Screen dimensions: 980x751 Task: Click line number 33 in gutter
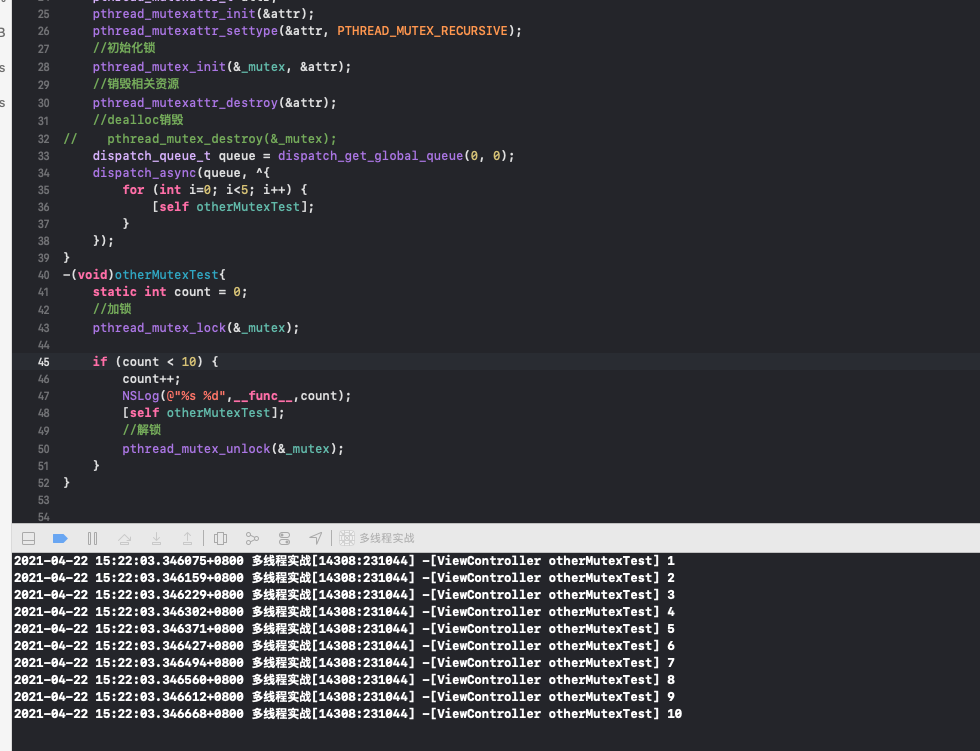(x=44, y=156)
